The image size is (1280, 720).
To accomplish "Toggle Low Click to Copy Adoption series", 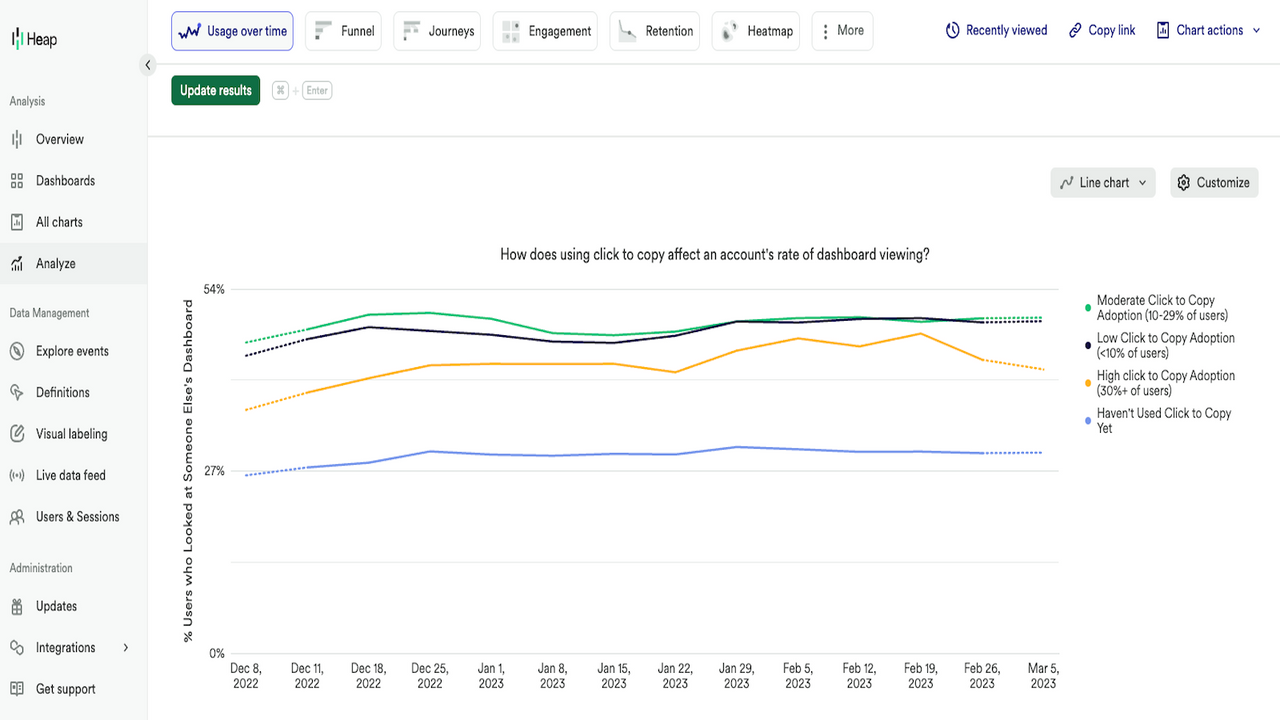I will click(x=1166, y=346).
